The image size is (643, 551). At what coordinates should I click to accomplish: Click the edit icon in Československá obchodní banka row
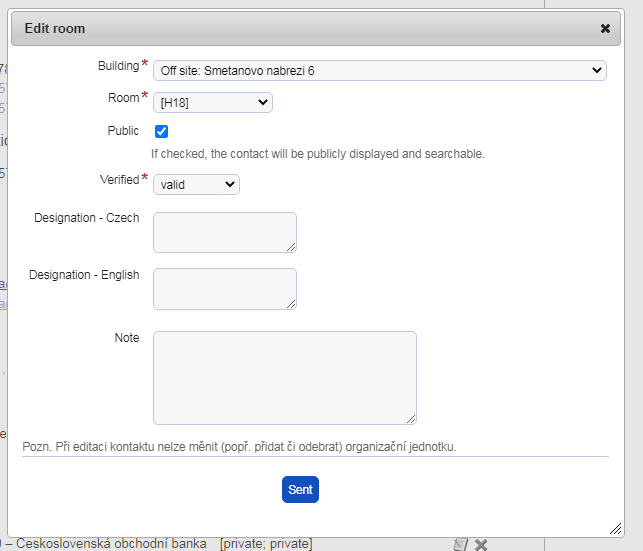point(461,544)
